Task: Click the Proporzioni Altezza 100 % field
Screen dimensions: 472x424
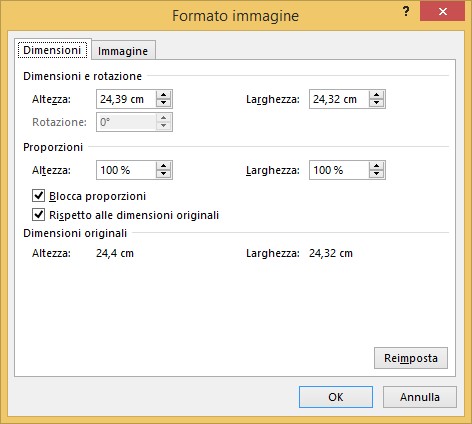Action: click(126, 170)
